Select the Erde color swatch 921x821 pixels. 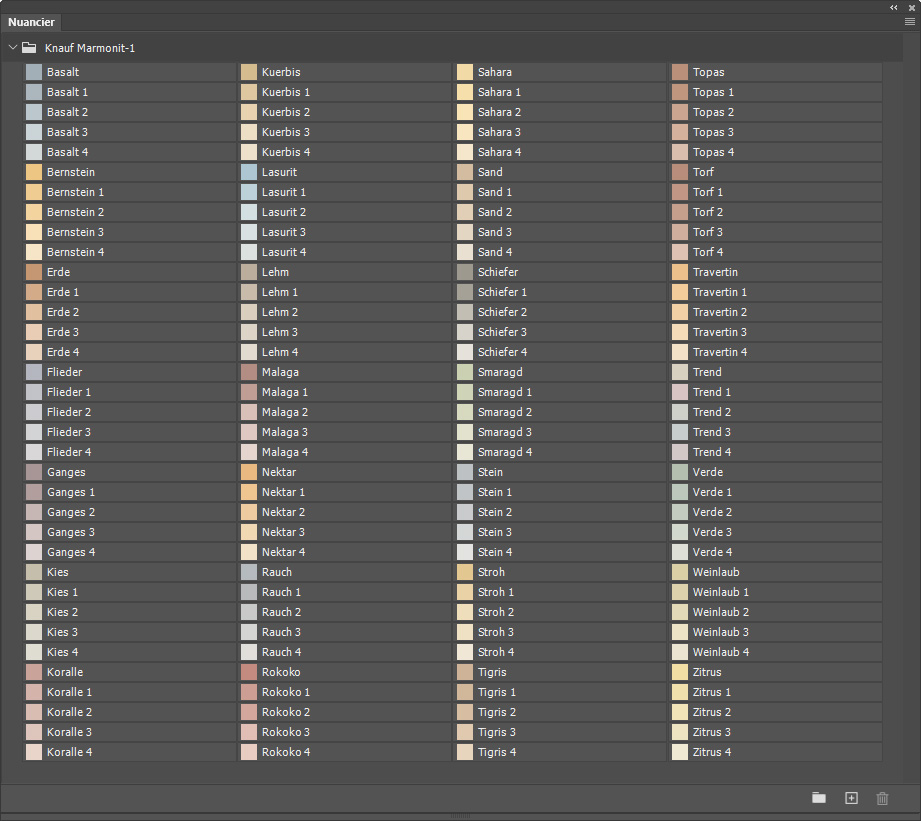pyautogui.click(x=34, y=272)
